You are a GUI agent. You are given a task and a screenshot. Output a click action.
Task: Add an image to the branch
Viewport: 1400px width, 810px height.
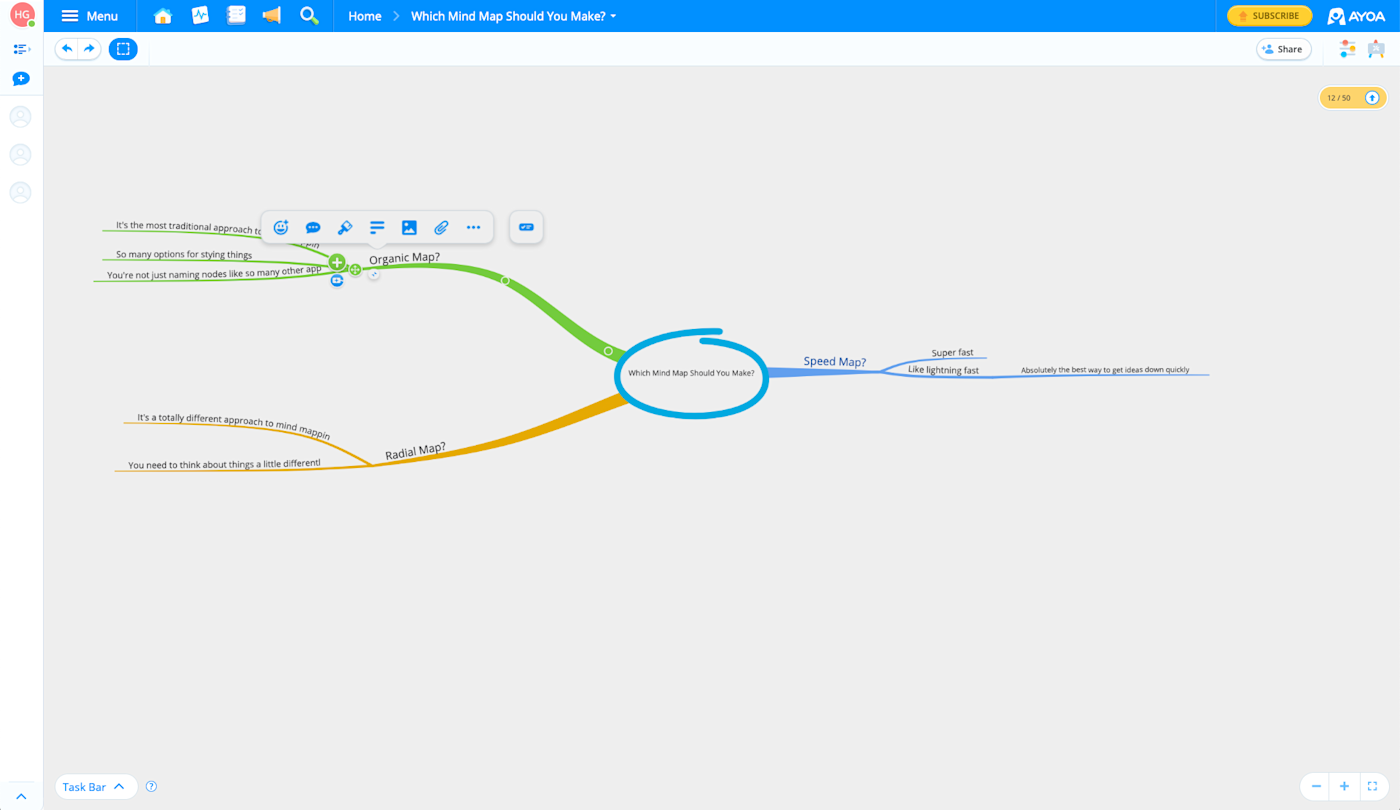409,228
